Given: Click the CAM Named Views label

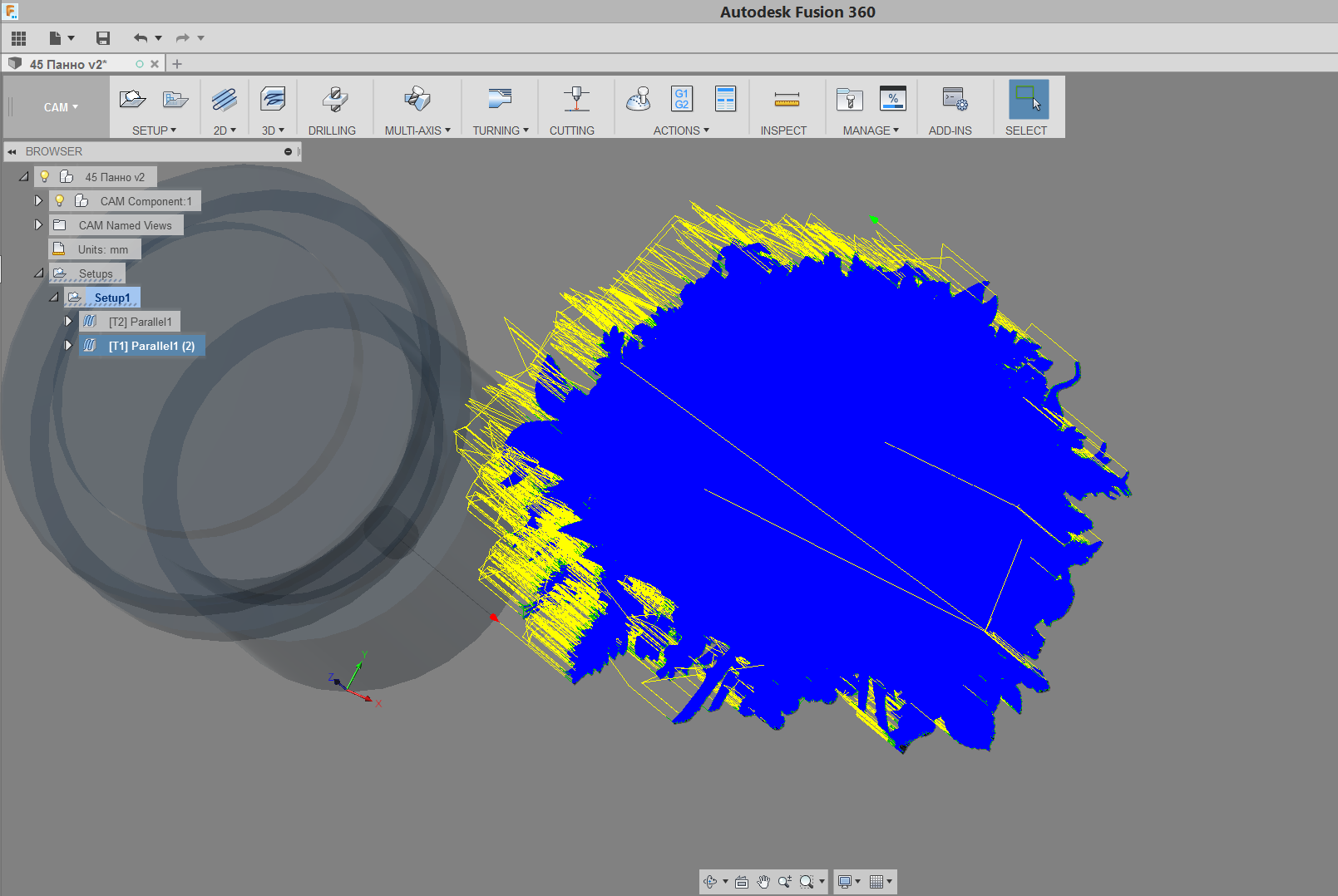Looking at the screenshot, I should [x=126, y=225].
